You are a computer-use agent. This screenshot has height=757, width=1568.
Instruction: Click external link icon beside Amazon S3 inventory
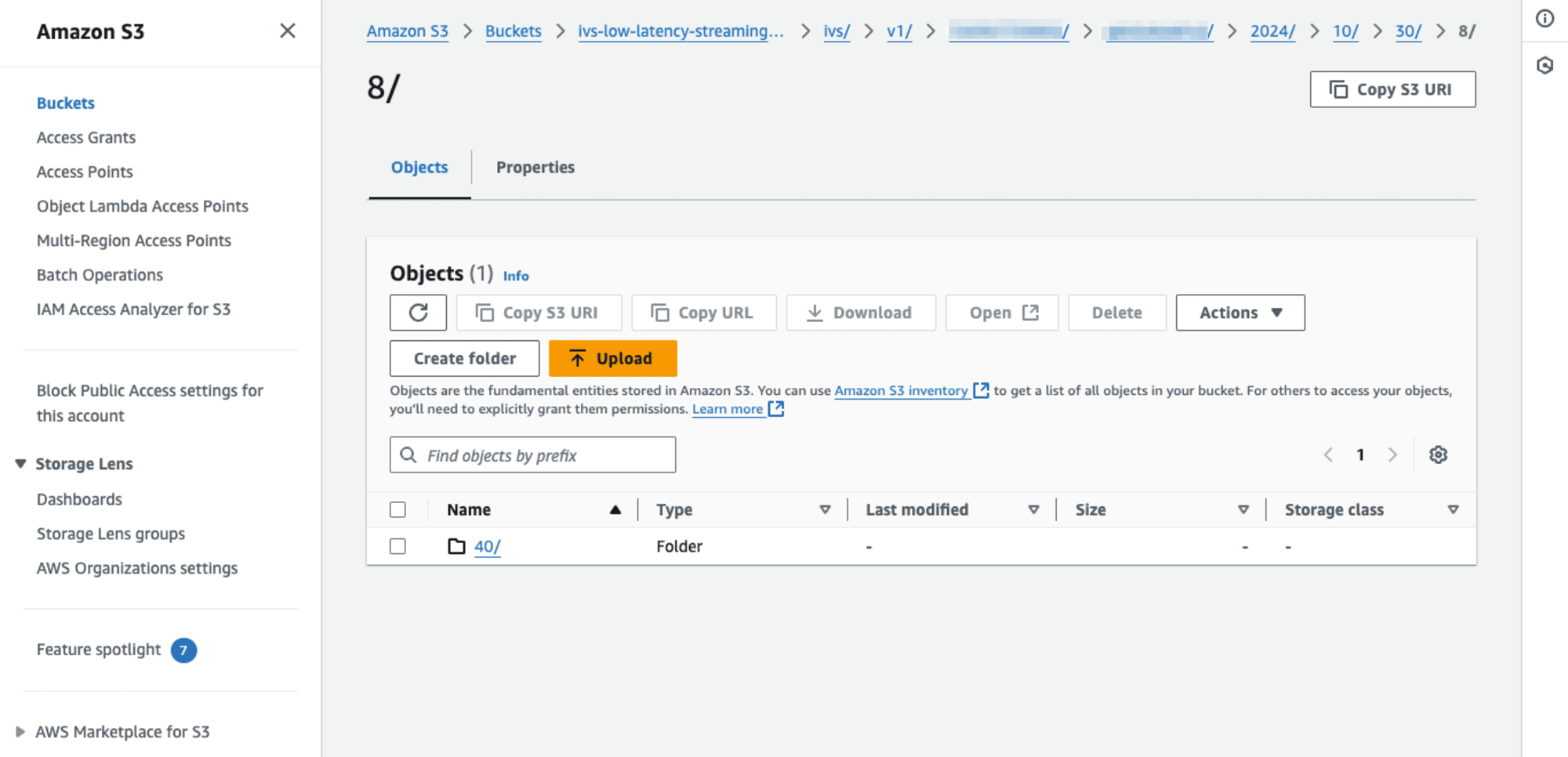click(981, 390)
